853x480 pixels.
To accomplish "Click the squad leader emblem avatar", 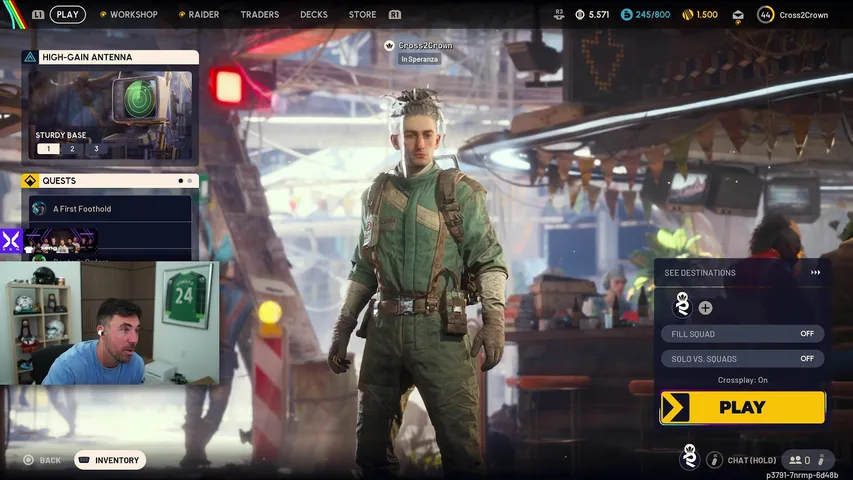I will click(682, 305).
